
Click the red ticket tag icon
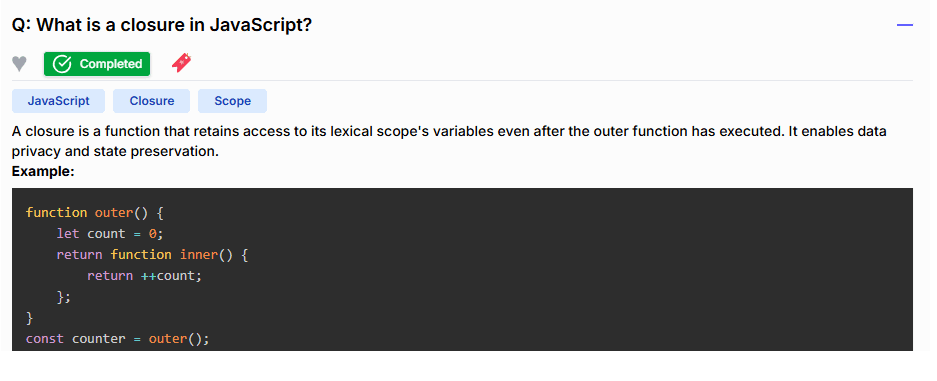coord(182,63)
